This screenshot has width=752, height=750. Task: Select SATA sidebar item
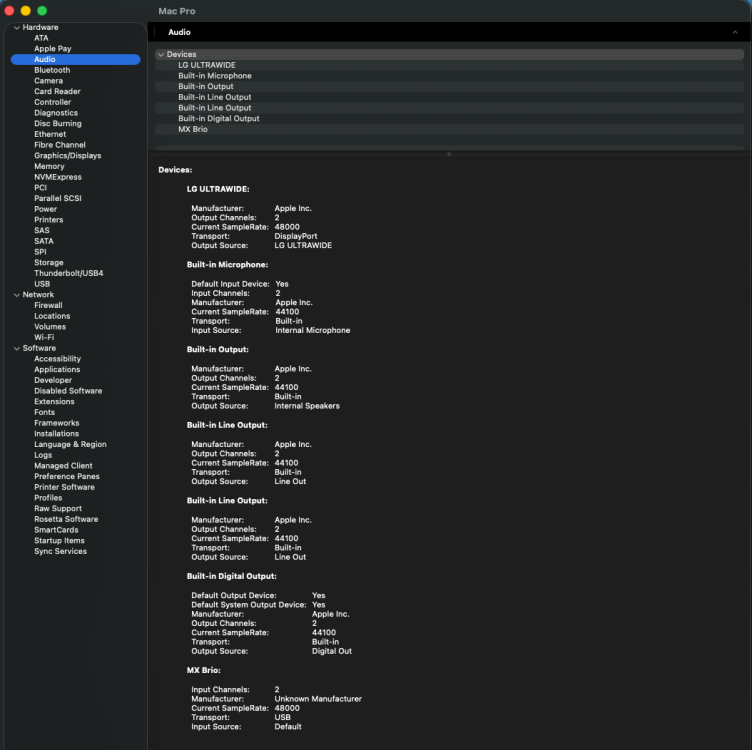[x=44, y=241]
